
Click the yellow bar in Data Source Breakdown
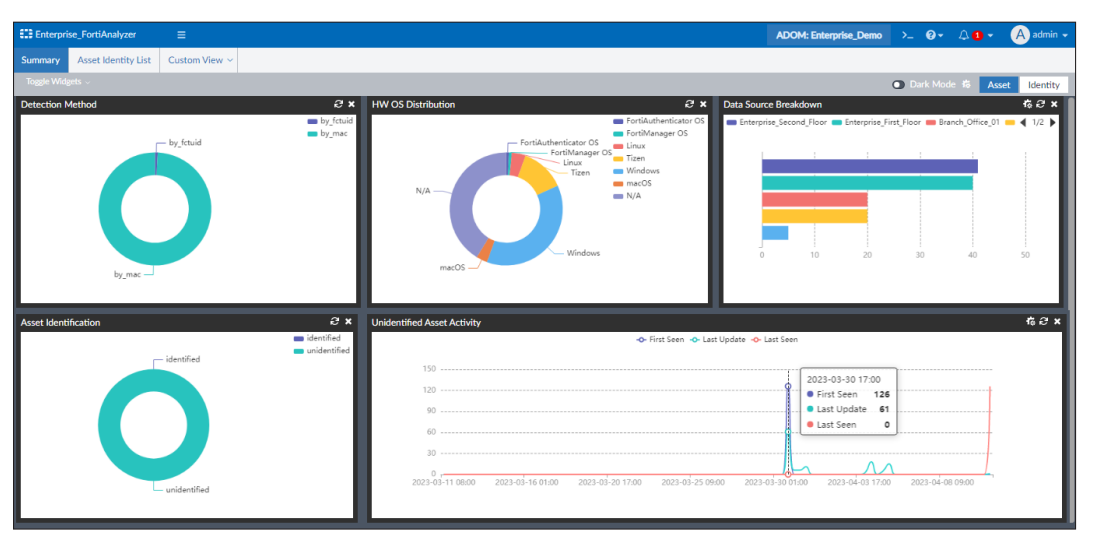click(814, 216)
